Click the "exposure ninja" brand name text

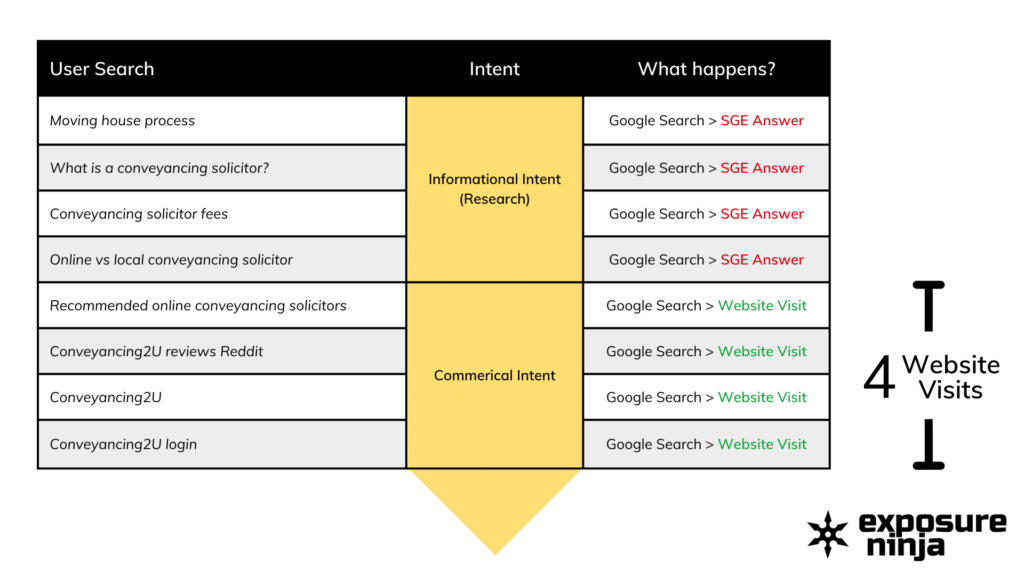coord(933,535)
